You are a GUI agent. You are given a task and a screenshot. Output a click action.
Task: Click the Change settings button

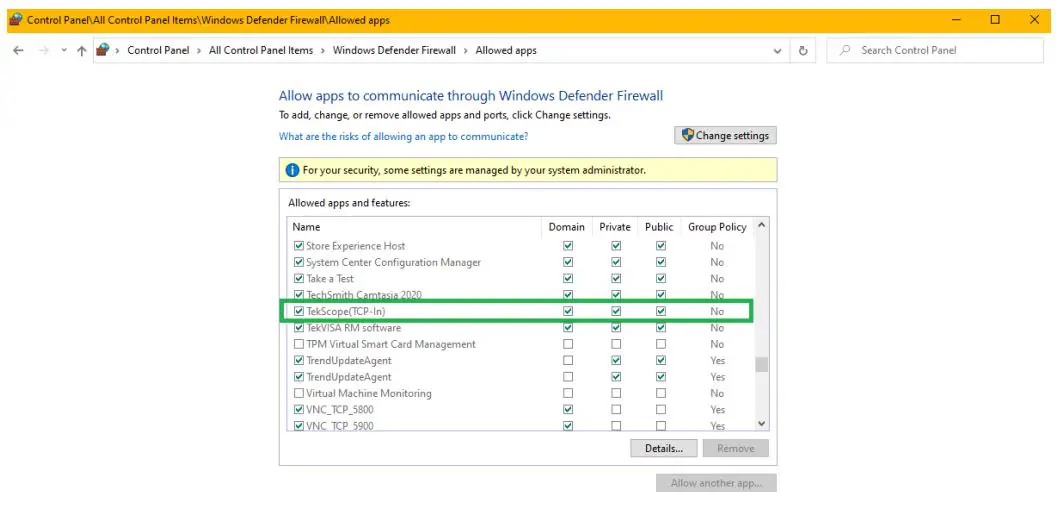pyautogui.click(x=725, y=135)
